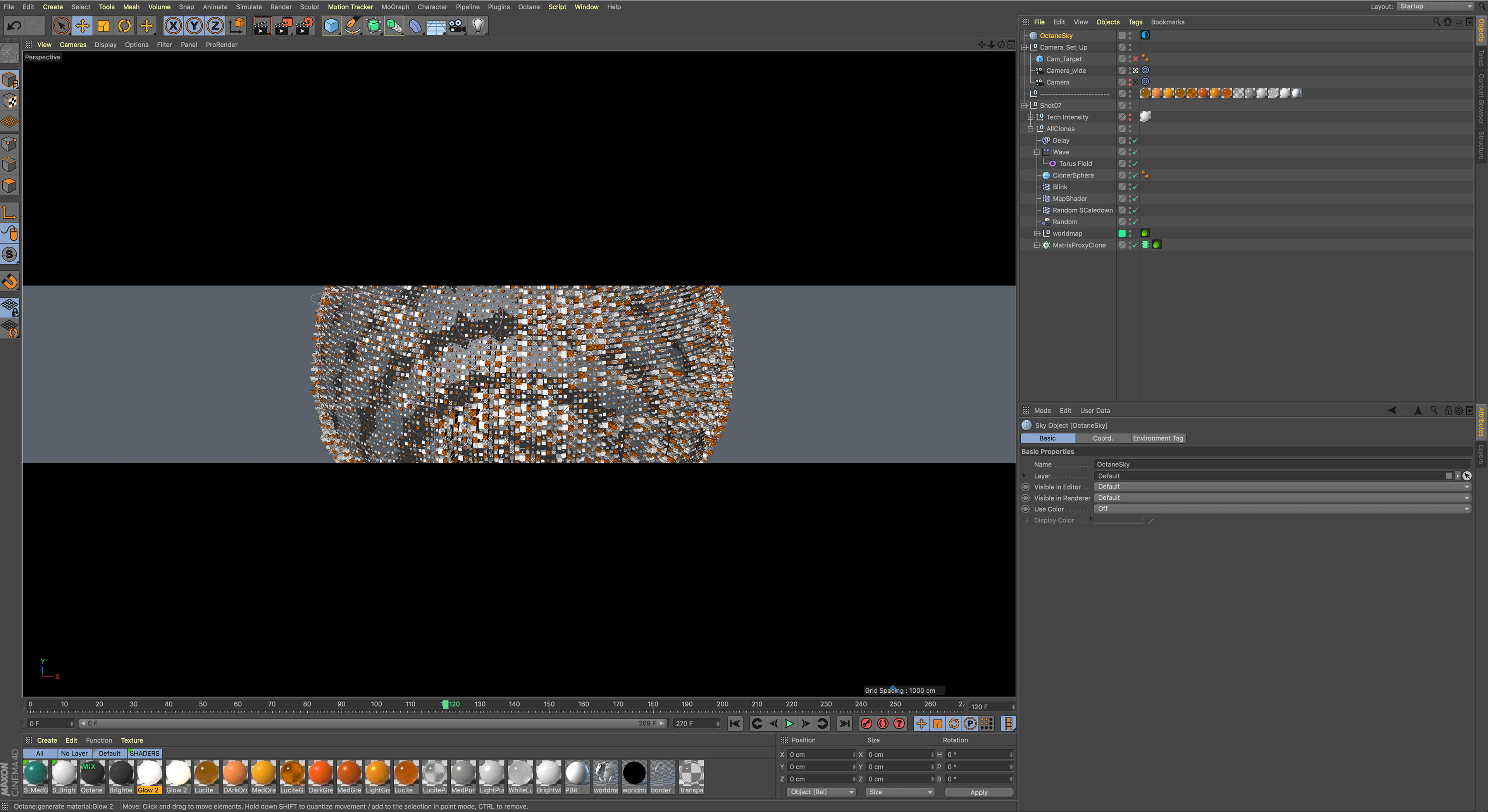Screen dimensions: 1488x812
Task: Click the Point Level Animation dots icon
Action: point(987,724)
